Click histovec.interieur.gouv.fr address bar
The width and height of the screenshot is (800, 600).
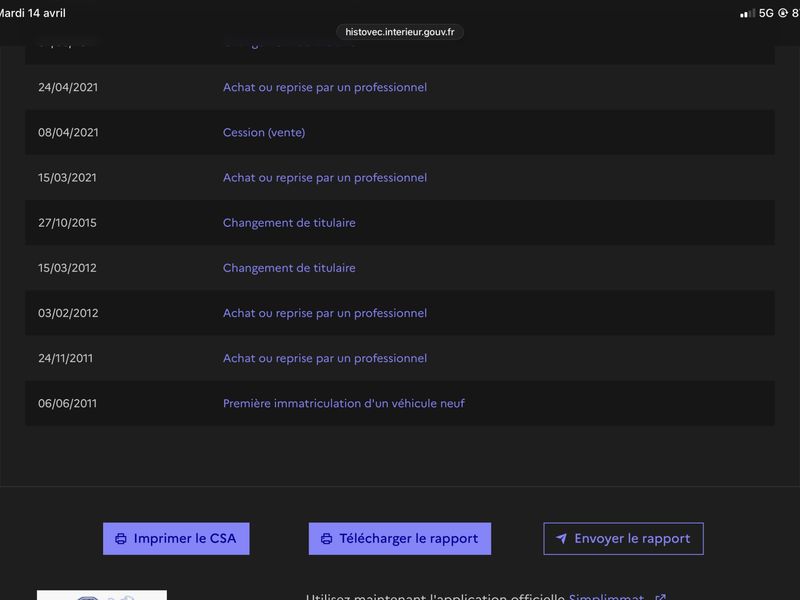[399, 32]
